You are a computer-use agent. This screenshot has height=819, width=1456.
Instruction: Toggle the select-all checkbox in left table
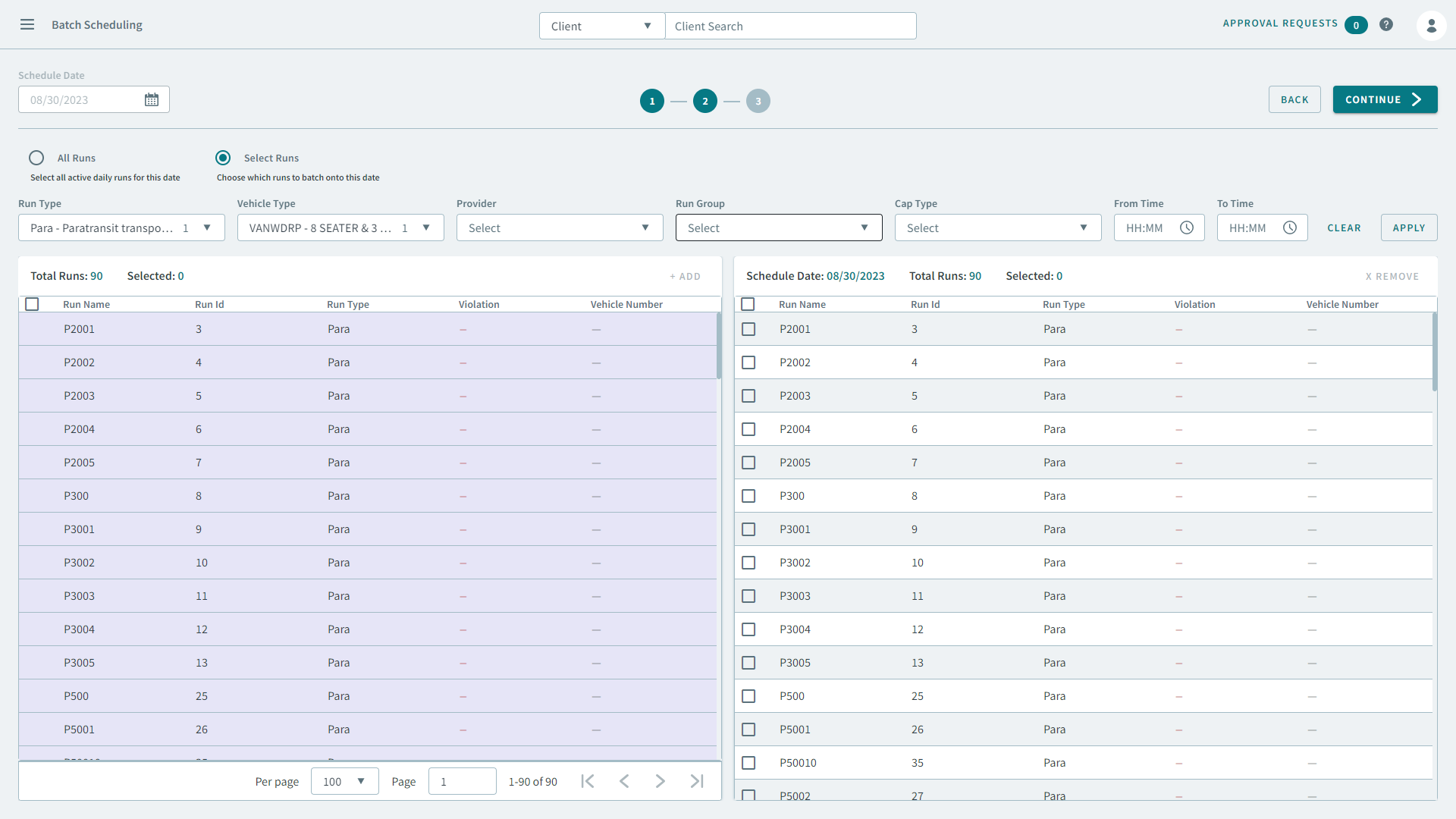coord(32,304)
